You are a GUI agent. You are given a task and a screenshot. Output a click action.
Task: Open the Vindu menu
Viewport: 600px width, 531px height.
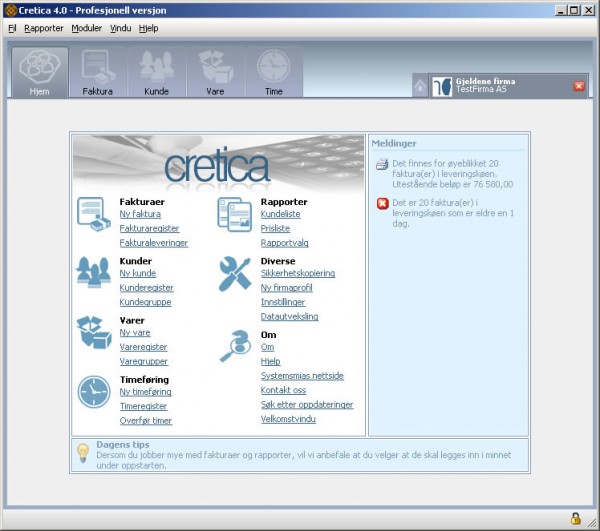coord(121,28)
